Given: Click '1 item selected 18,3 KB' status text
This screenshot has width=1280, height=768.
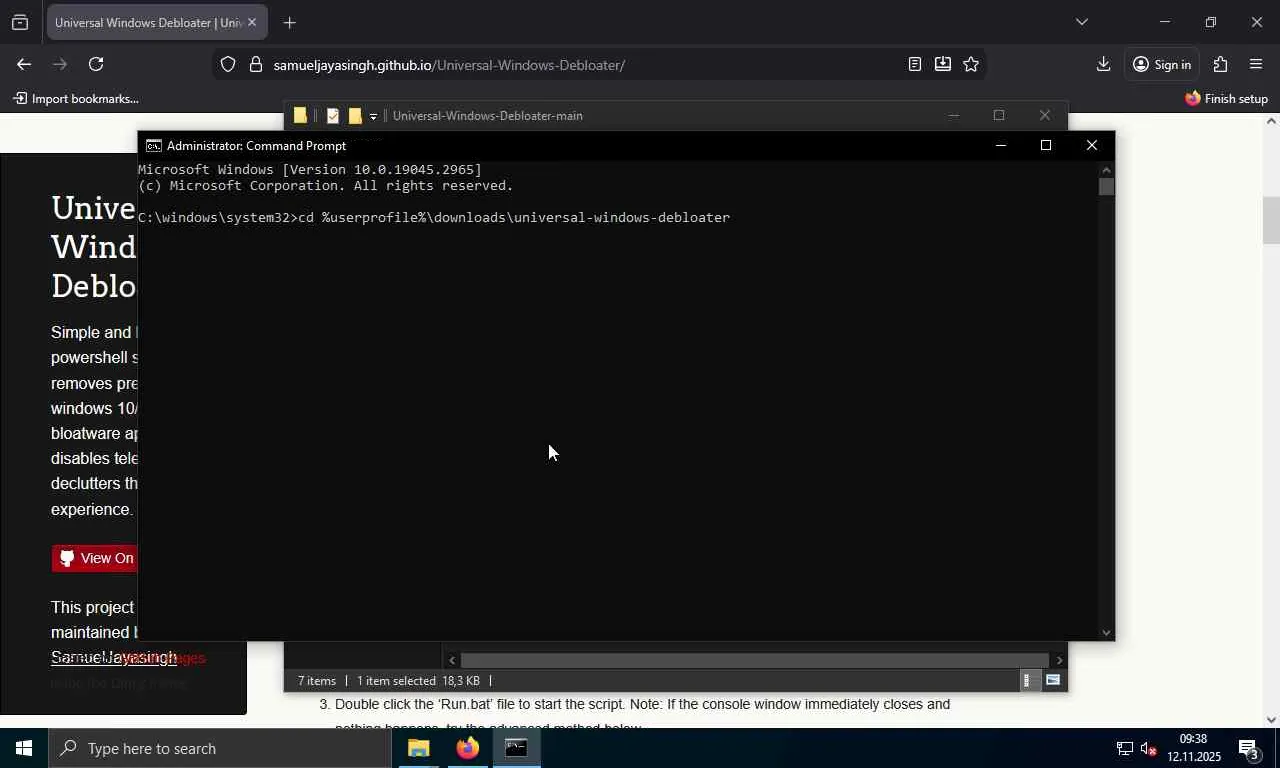Looking at the screenshot, I should tap(418, 681).
